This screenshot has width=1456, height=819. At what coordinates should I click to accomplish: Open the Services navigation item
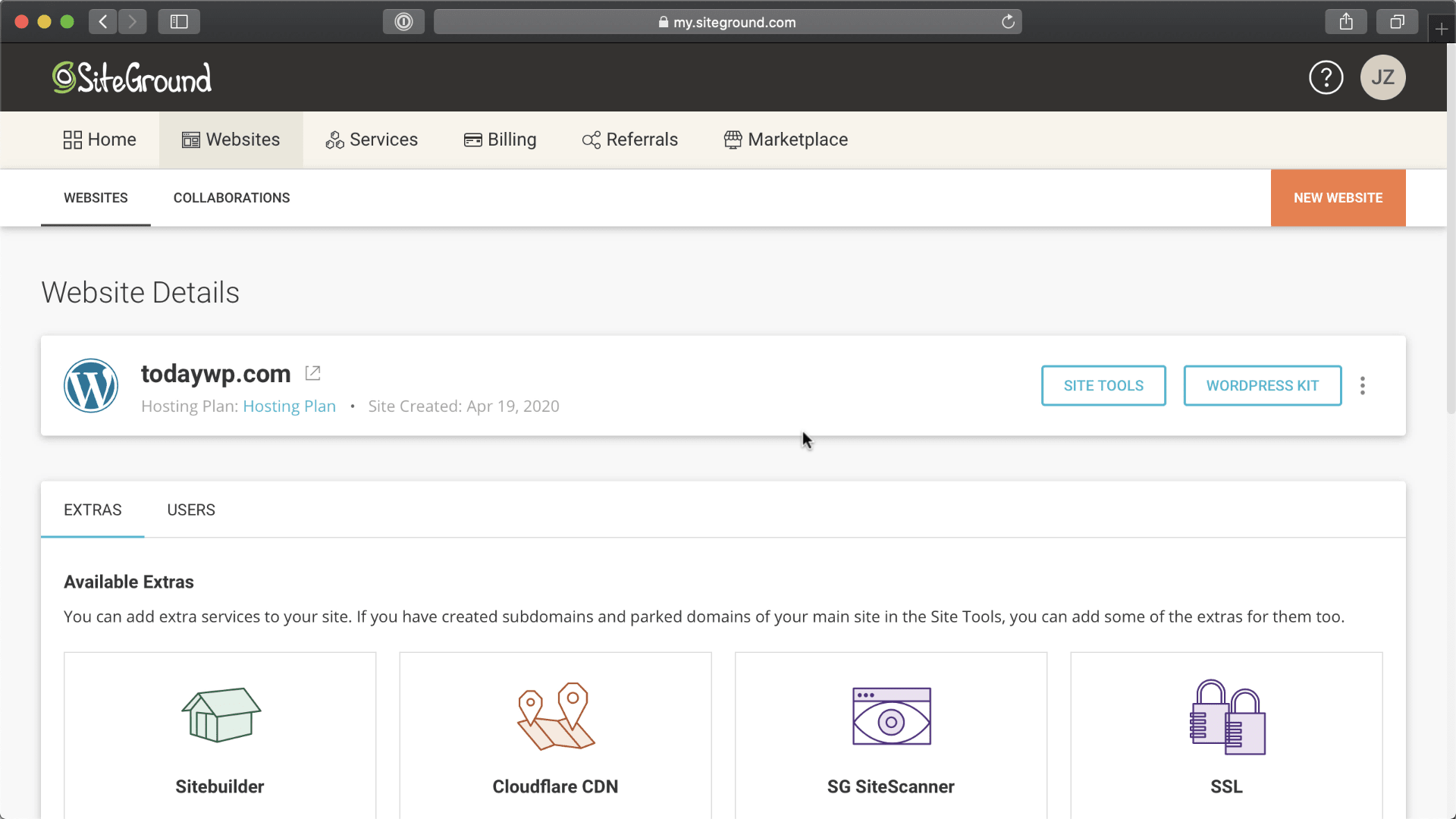(x=372, y=140)
